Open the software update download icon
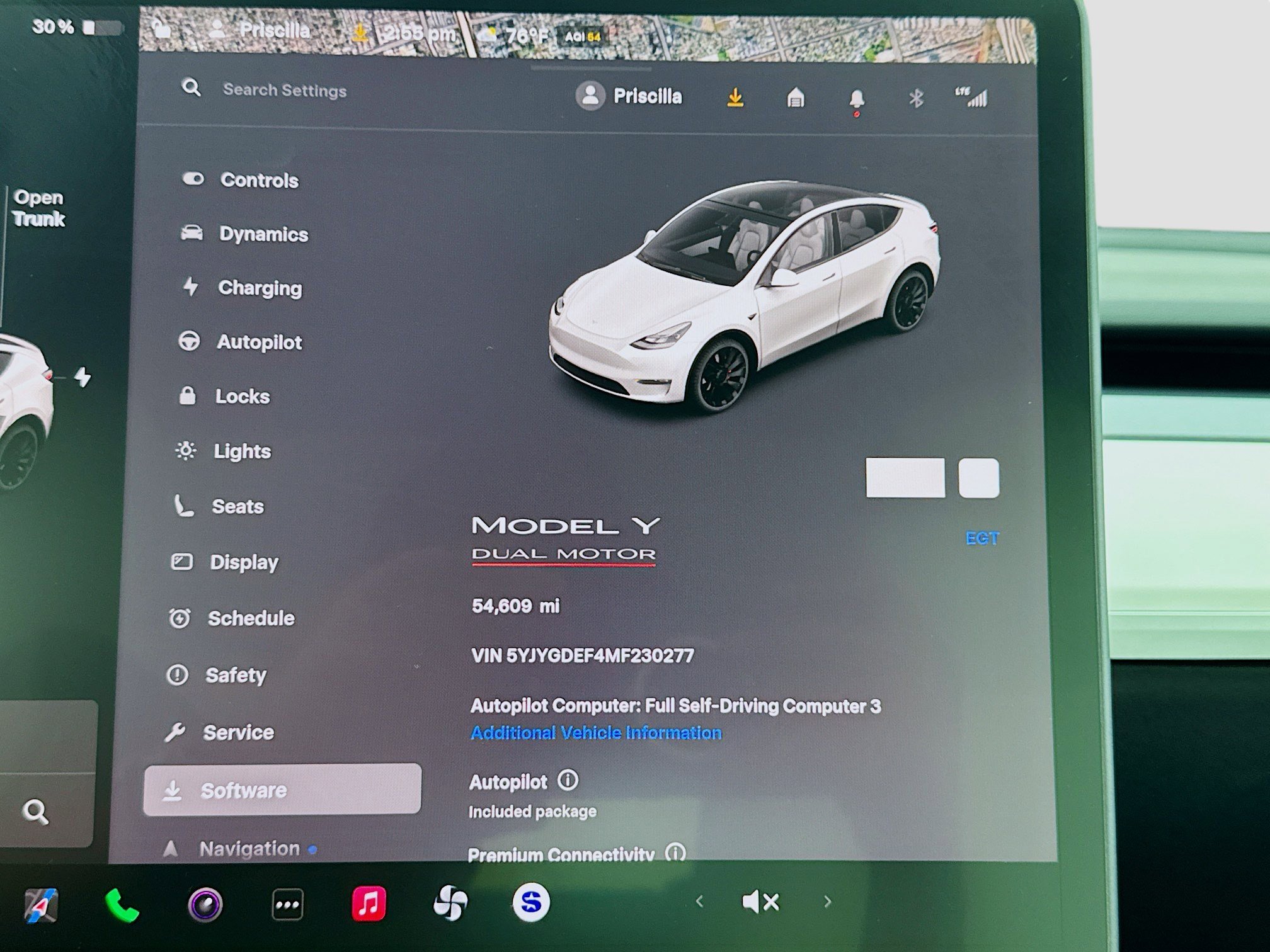 point(736,98)
